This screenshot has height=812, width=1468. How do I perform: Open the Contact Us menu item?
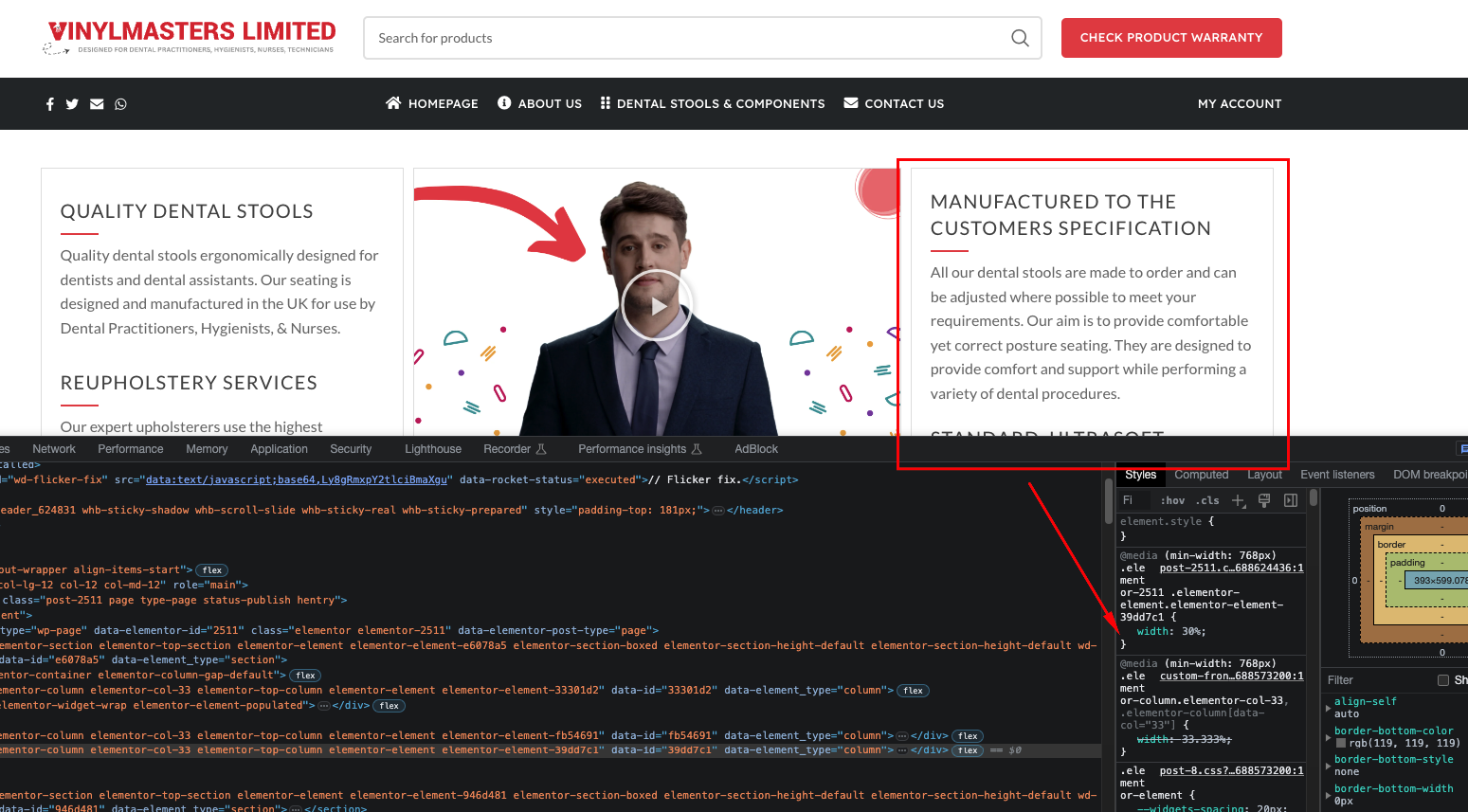[x=894, y=103]
